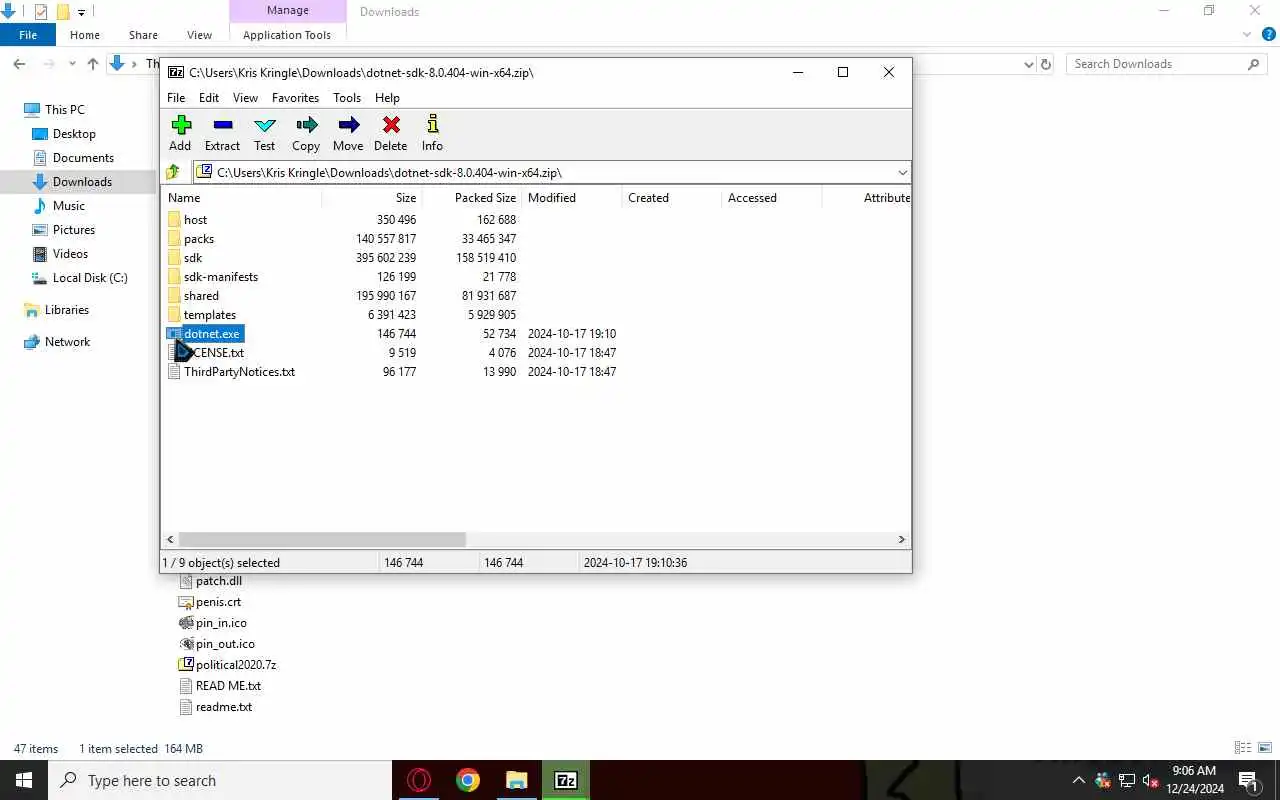
Task: Select Libraries in the navigation pane
Action: pos(67,310)
